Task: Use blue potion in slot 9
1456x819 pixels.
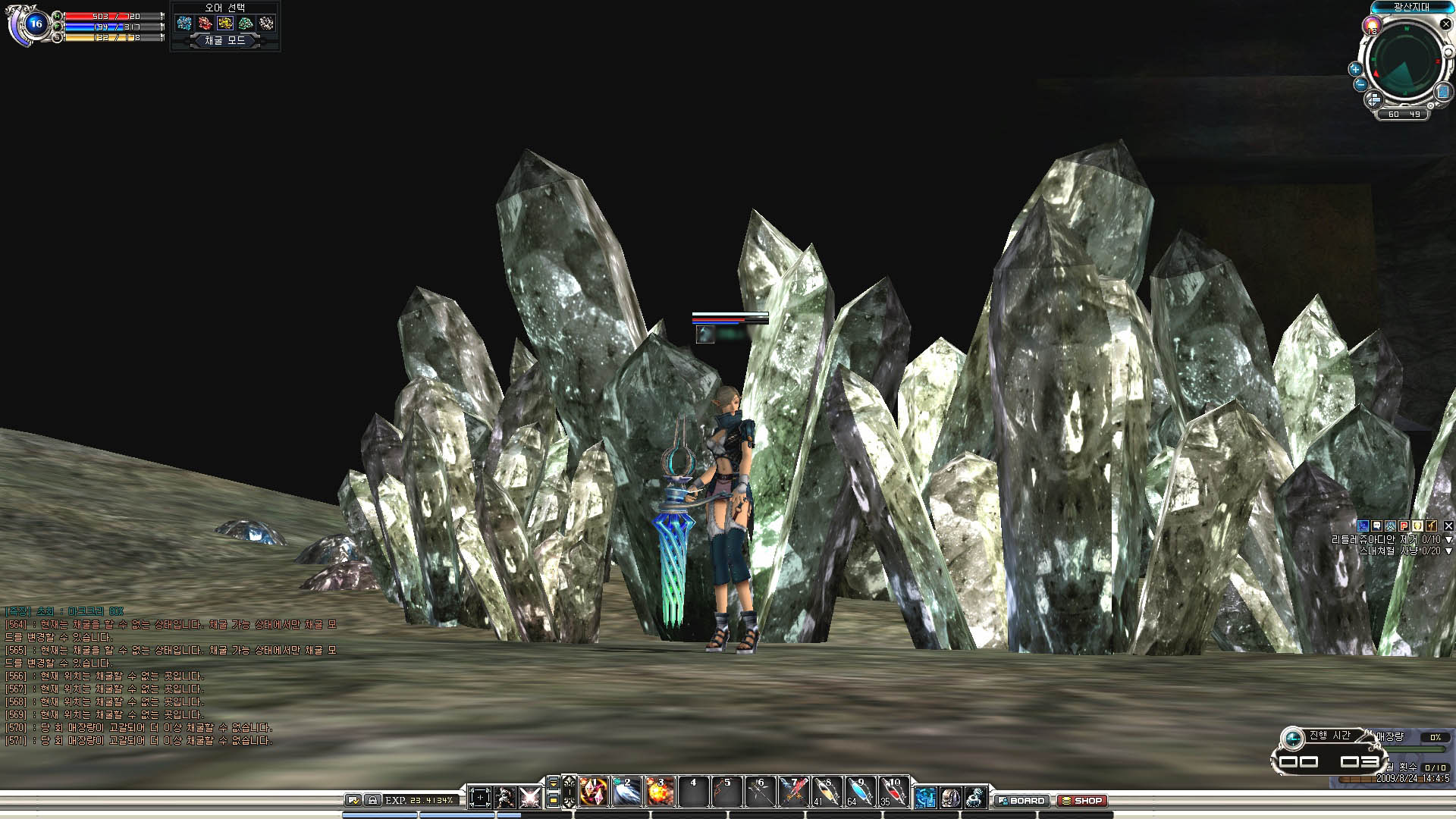Action: point(860,792)
